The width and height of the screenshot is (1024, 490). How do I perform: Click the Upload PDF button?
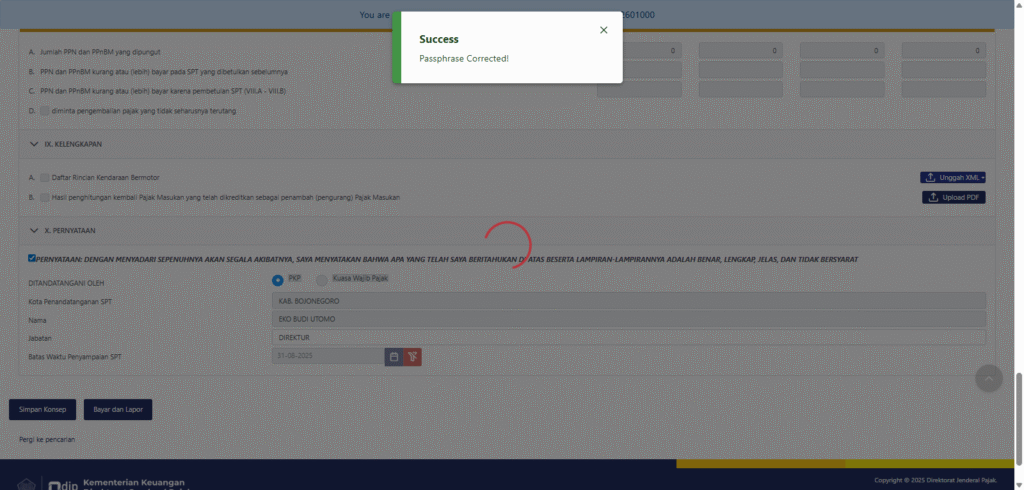click(953, 198)
